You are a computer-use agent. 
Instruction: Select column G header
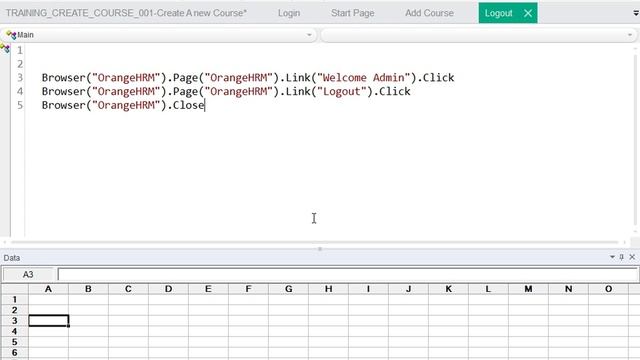pyautogui.click(x=289, y=289)
